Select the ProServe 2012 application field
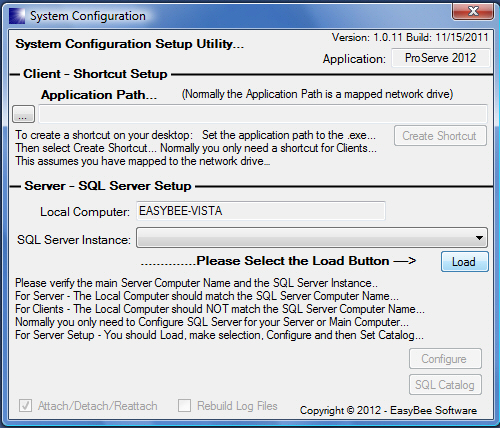Screen dimensions: 500x428 click(x=440, y=58)
